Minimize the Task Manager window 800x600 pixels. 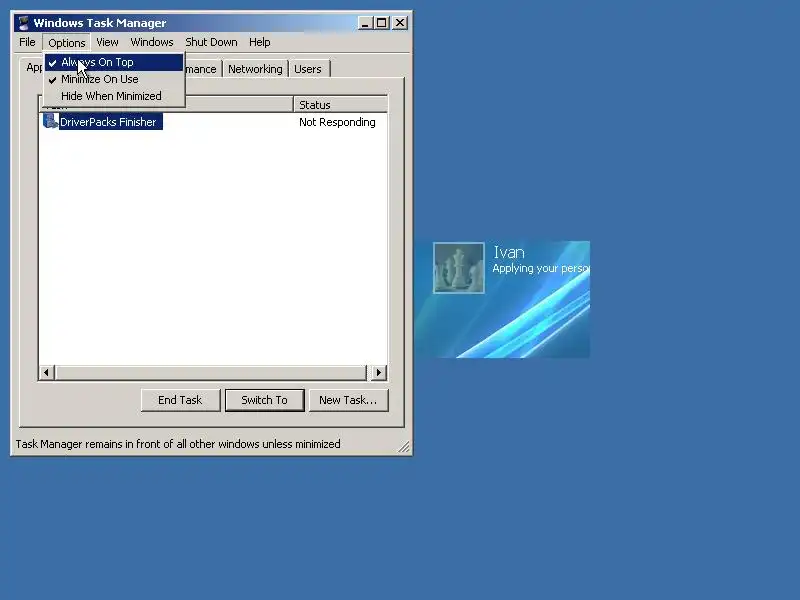365,23
